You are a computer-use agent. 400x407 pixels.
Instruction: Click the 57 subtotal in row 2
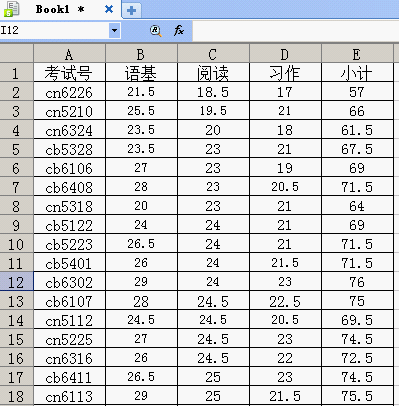click(357, 91)
